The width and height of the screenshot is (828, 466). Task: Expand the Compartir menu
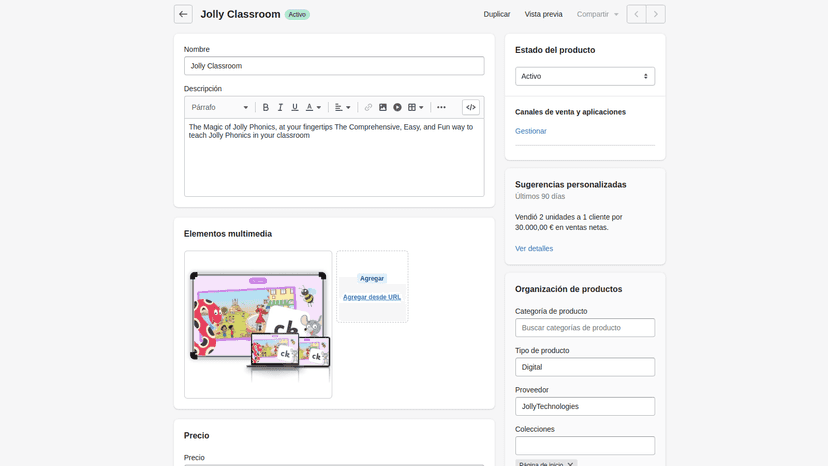click(597, 14)
